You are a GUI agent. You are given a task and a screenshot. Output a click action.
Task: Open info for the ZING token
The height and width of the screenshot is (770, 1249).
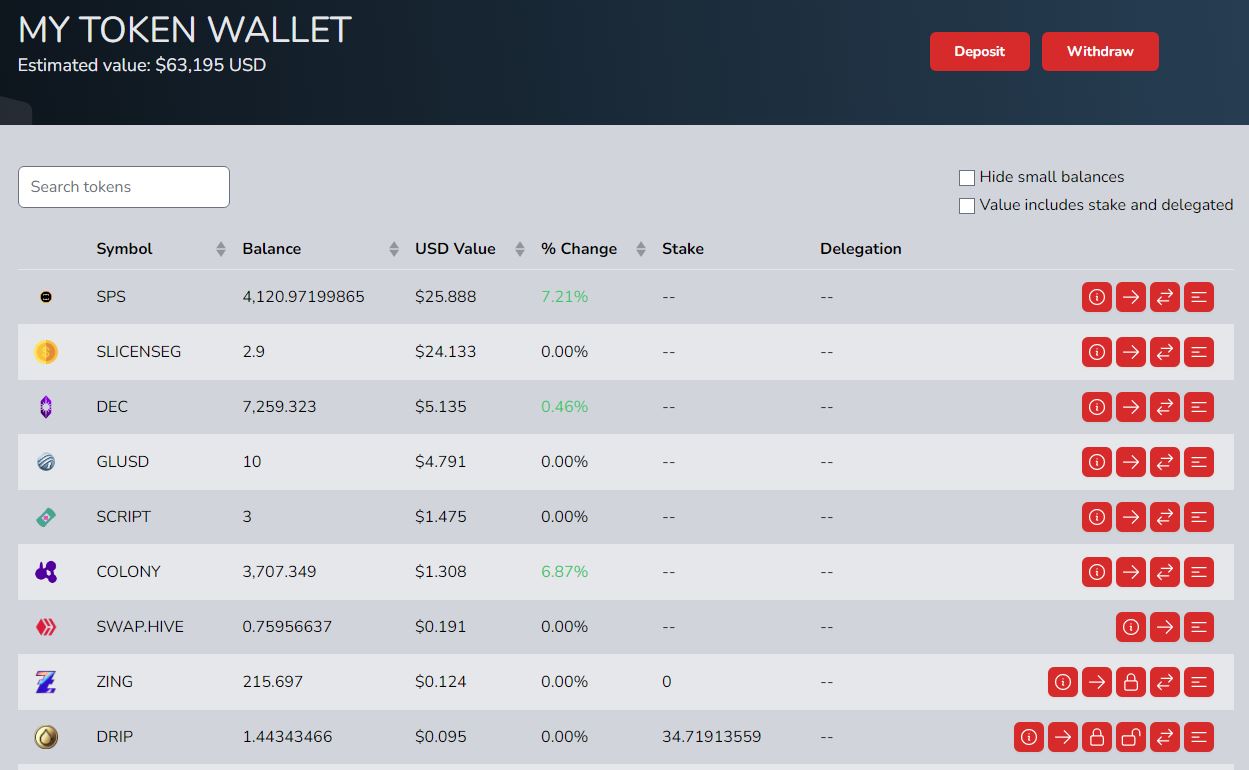tap(1063, 682)
